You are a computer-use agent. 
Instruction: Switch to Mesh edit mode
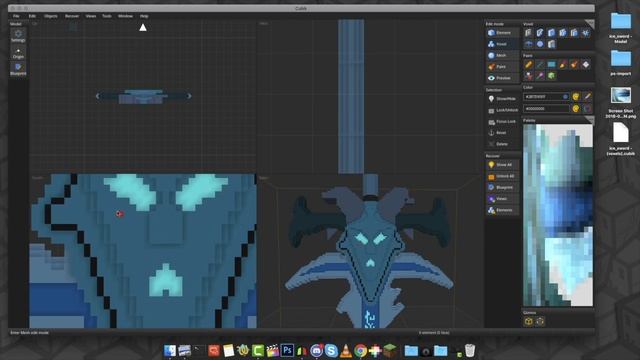pyautogui.click(x=502, y=55)
